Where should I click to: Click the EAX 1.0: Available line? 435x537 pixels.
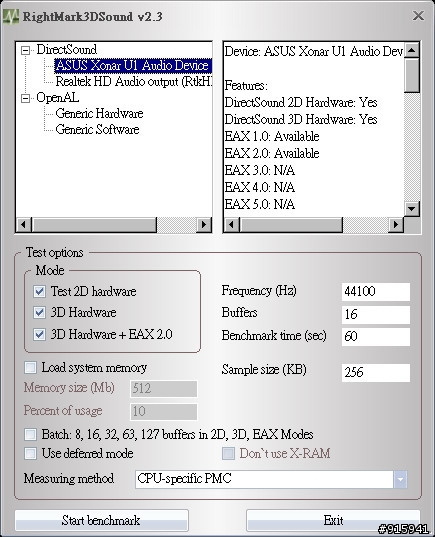pos(272,136)
